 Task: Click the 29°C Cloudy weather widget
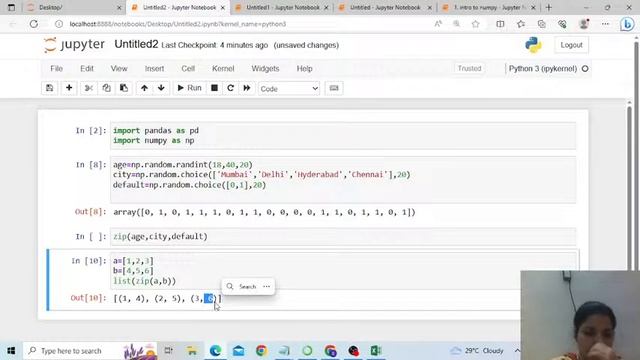click(x=477, y=351)
